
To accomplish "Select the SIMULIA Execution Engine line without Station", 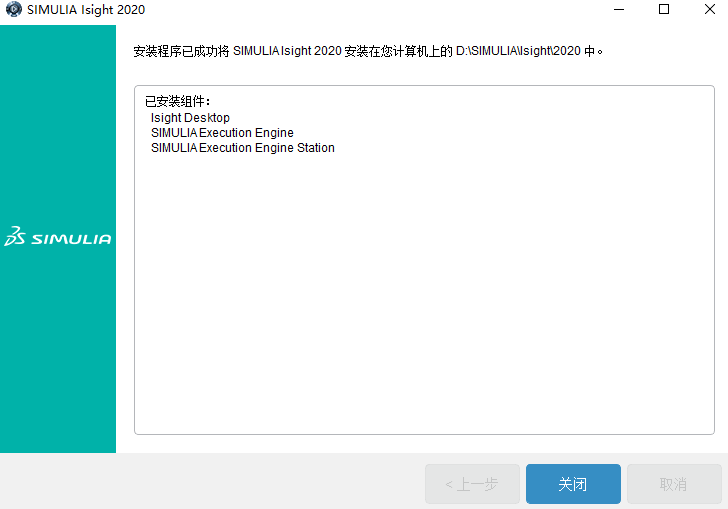I will [x=222, y=133].
